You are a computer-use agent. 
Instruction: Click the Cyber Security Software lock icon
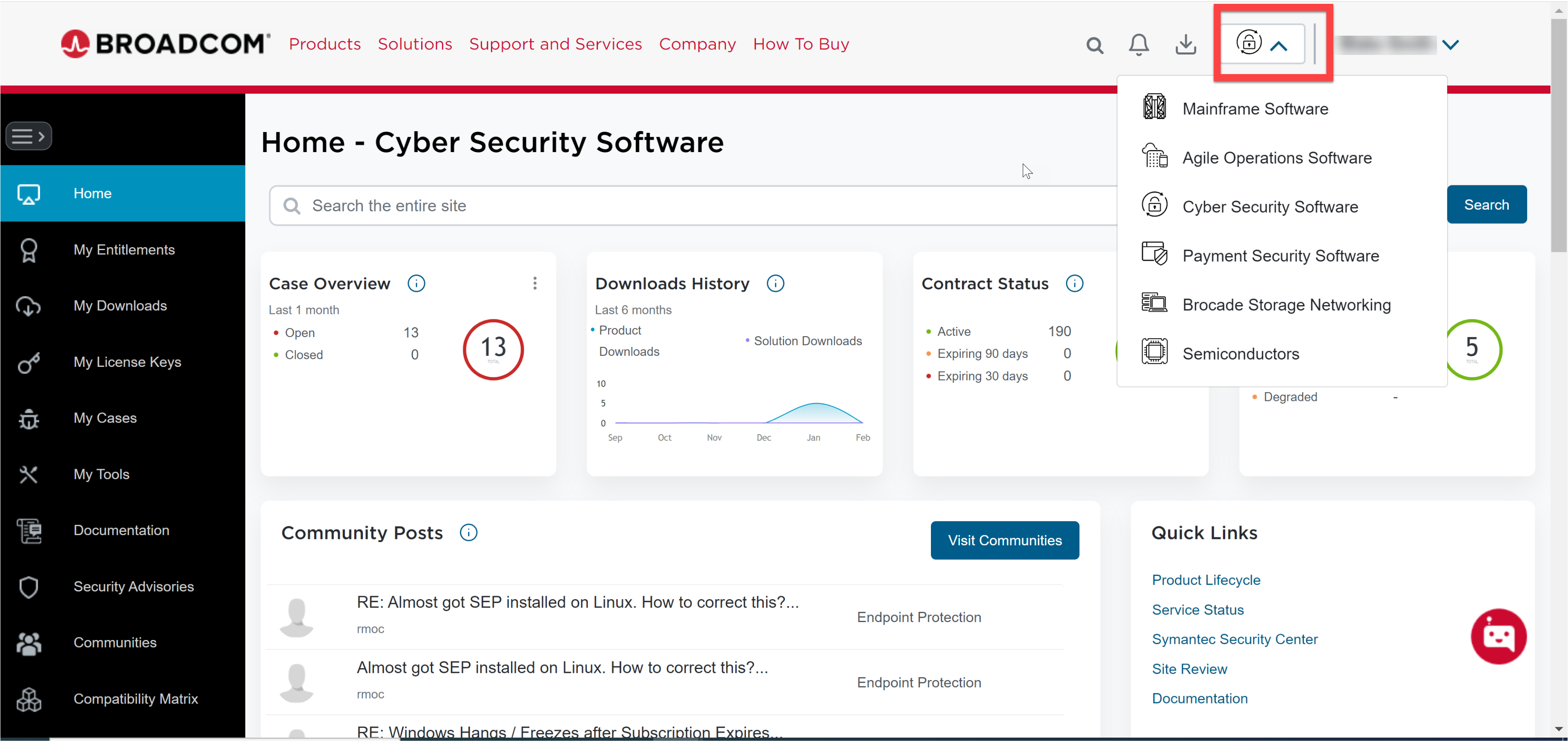coord(1154,205)
